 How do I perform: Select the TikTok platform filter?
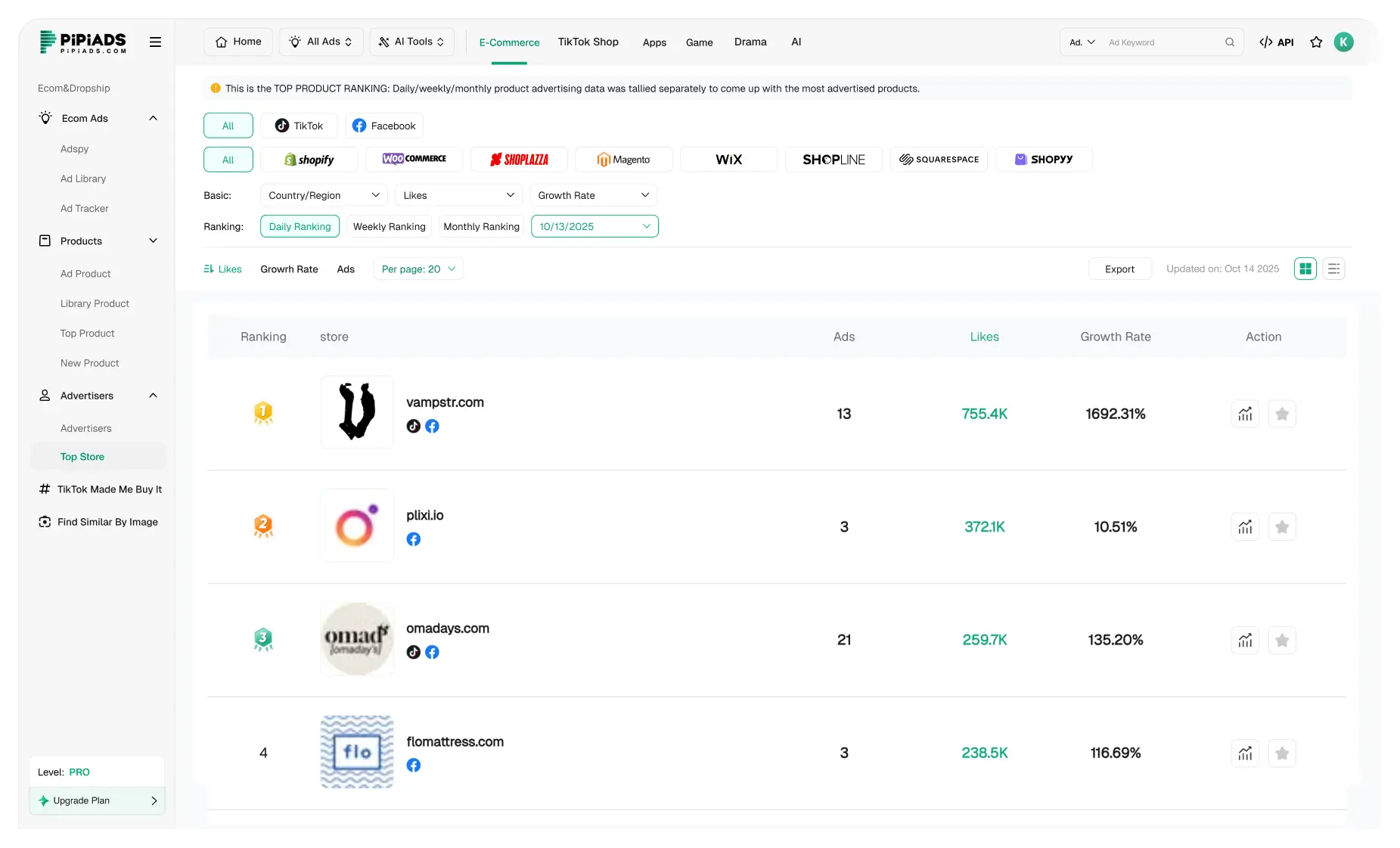[299, 126]
